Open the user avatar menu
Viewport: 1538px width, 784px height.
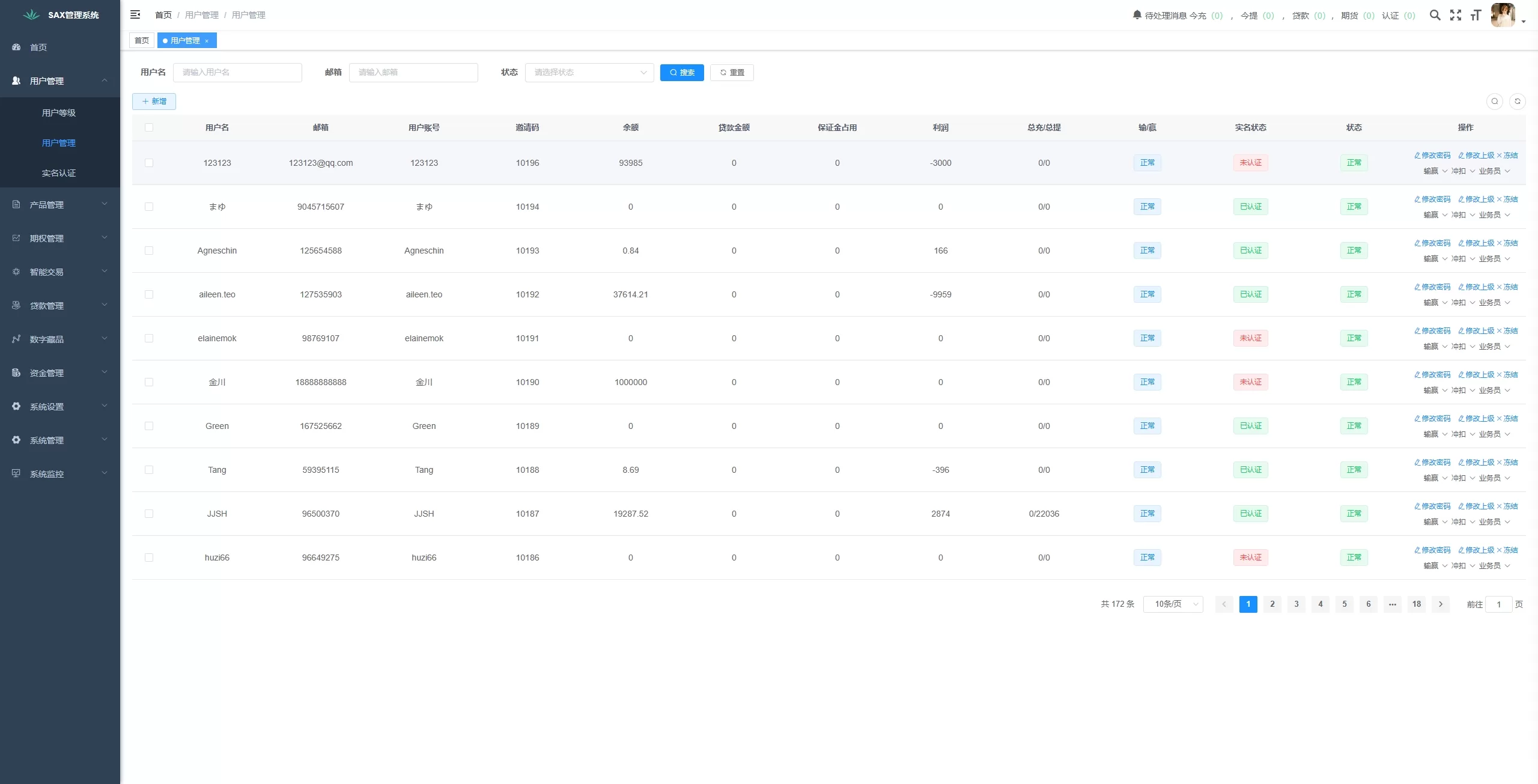coord(1503,15)
